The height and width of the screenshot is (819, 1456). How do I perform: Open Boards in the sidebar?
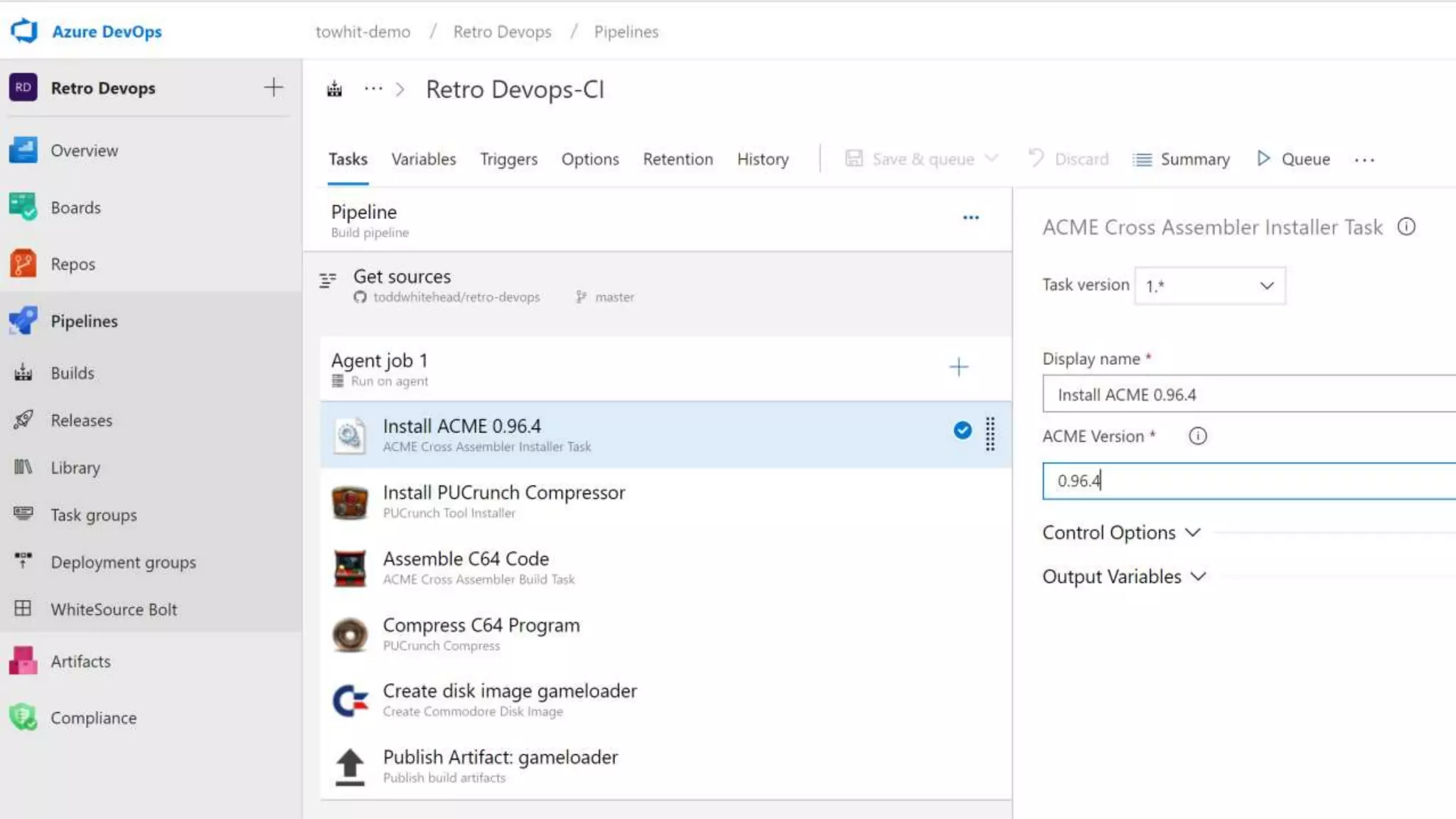pyautogui.click(x=75, y=208)
